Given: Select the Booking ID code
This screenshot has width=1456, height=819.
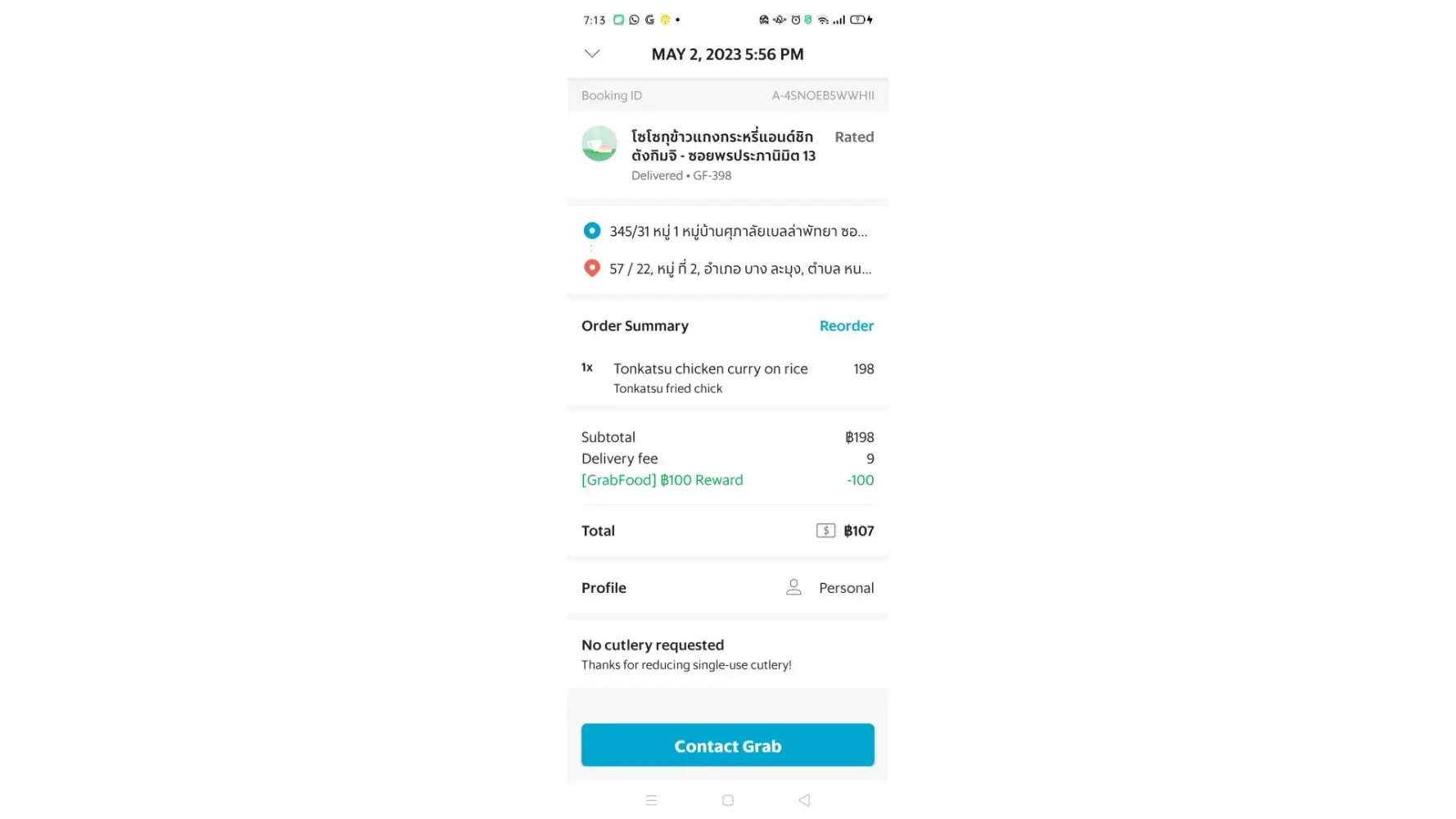Looking at the screenshot, I should [822, 96].
